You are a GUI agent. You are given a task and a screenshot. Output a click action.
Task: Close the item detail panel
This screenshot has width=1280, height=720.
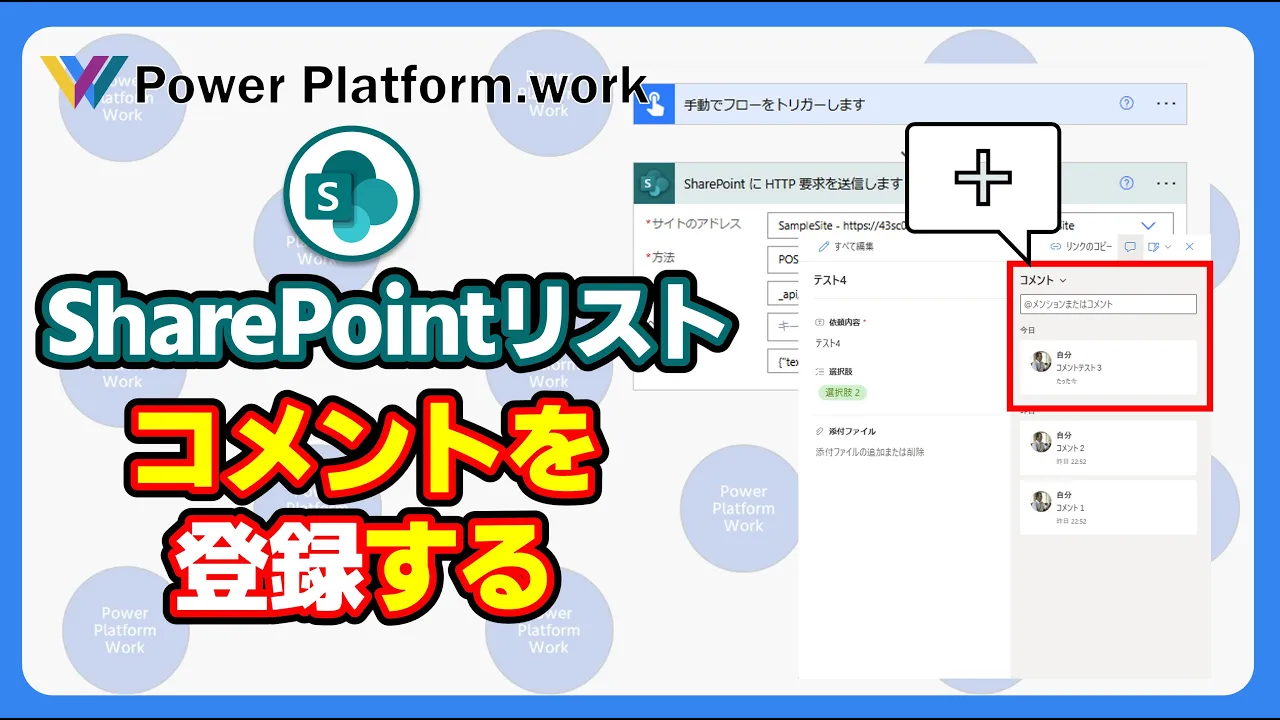coord(1189,246)
